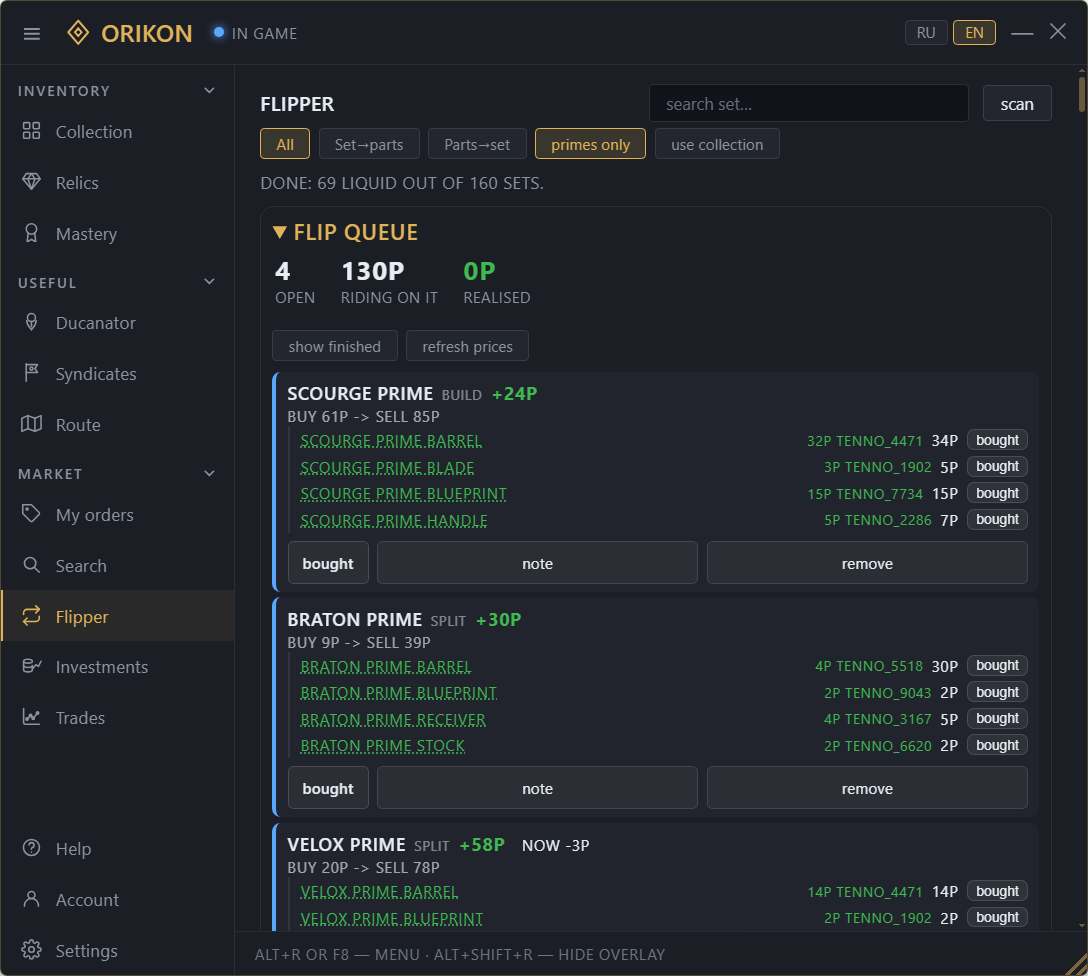Open the Braton Prime Receiver link
The height and width of the screenshot is (976, 1088).
click(x=393, y=719)
